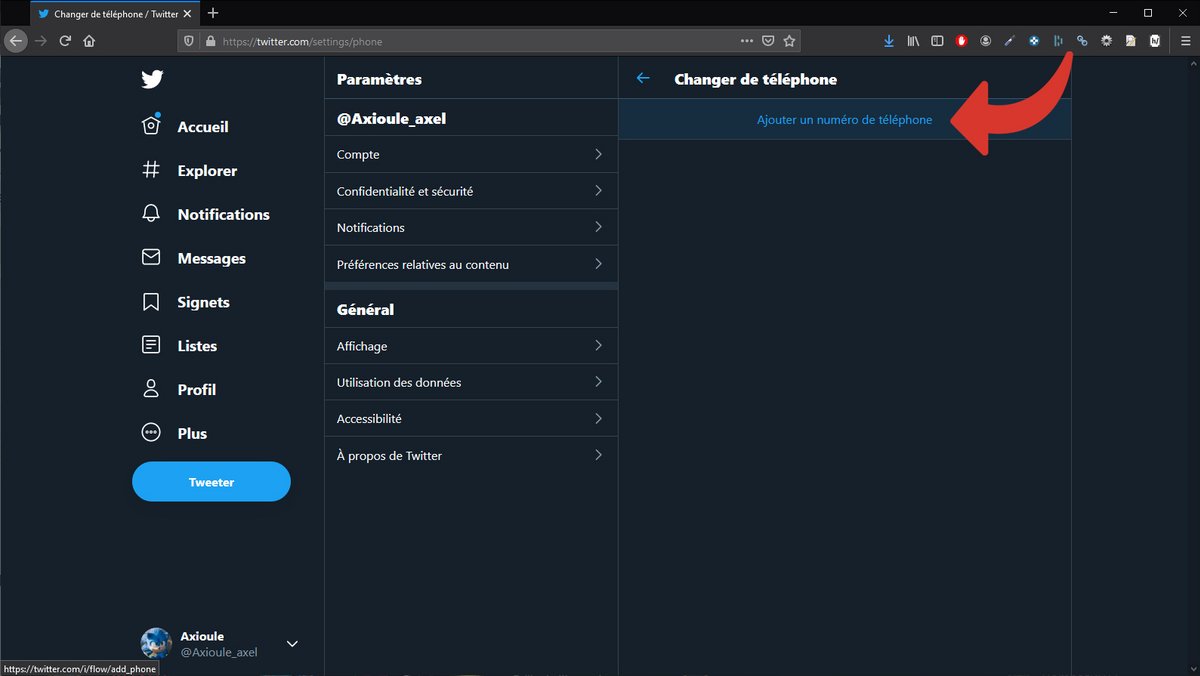The image size is (1200, 676).
Task: Open the Signets bookmark icon
Action: [x=151, y=302]
